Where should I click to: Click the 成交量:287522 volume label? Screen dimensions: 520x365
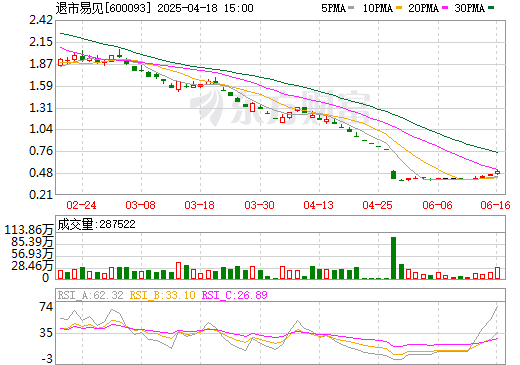[x=96, y=224]
